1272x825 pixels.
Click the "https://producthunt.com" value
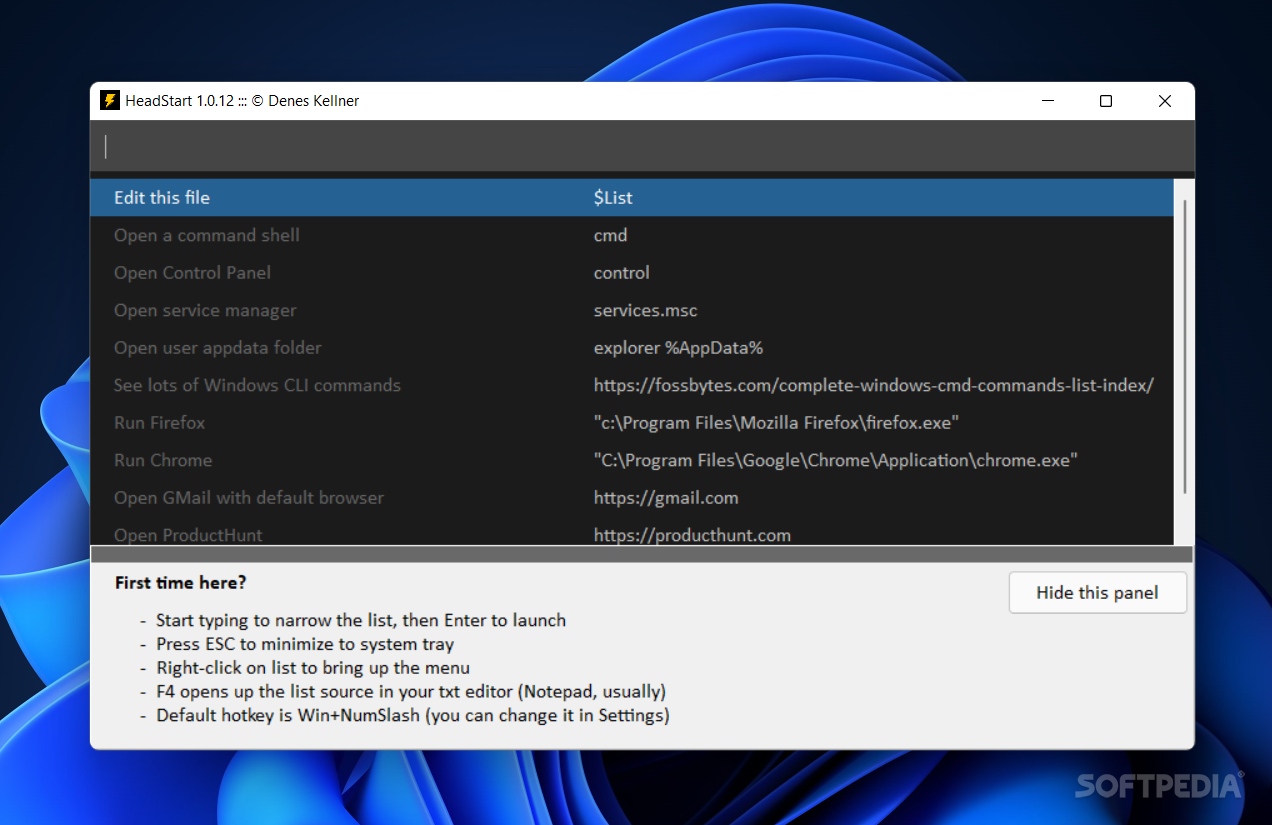click(692, 535)
